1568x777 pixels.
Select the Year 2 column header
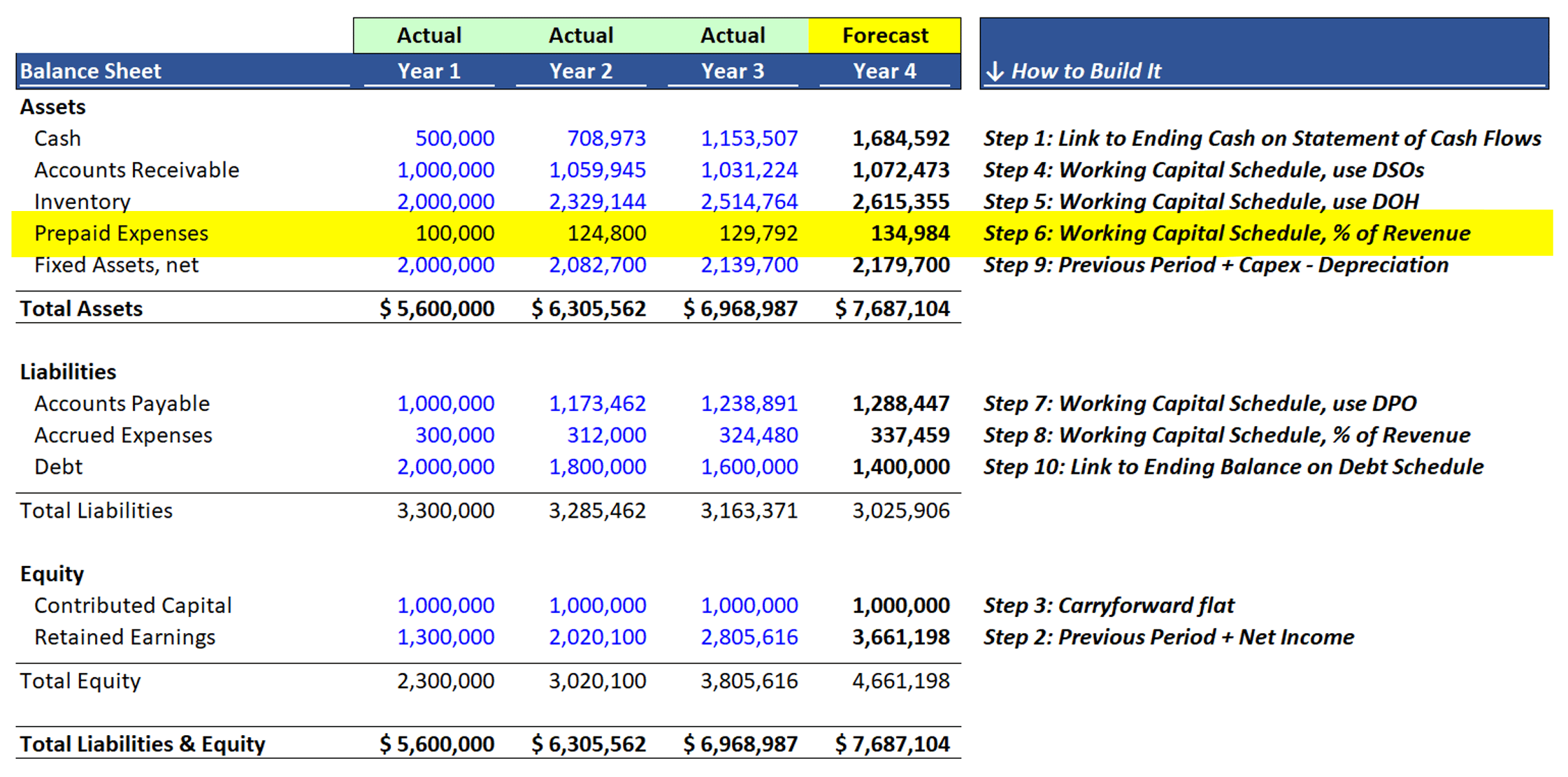(x=580, y=71)
